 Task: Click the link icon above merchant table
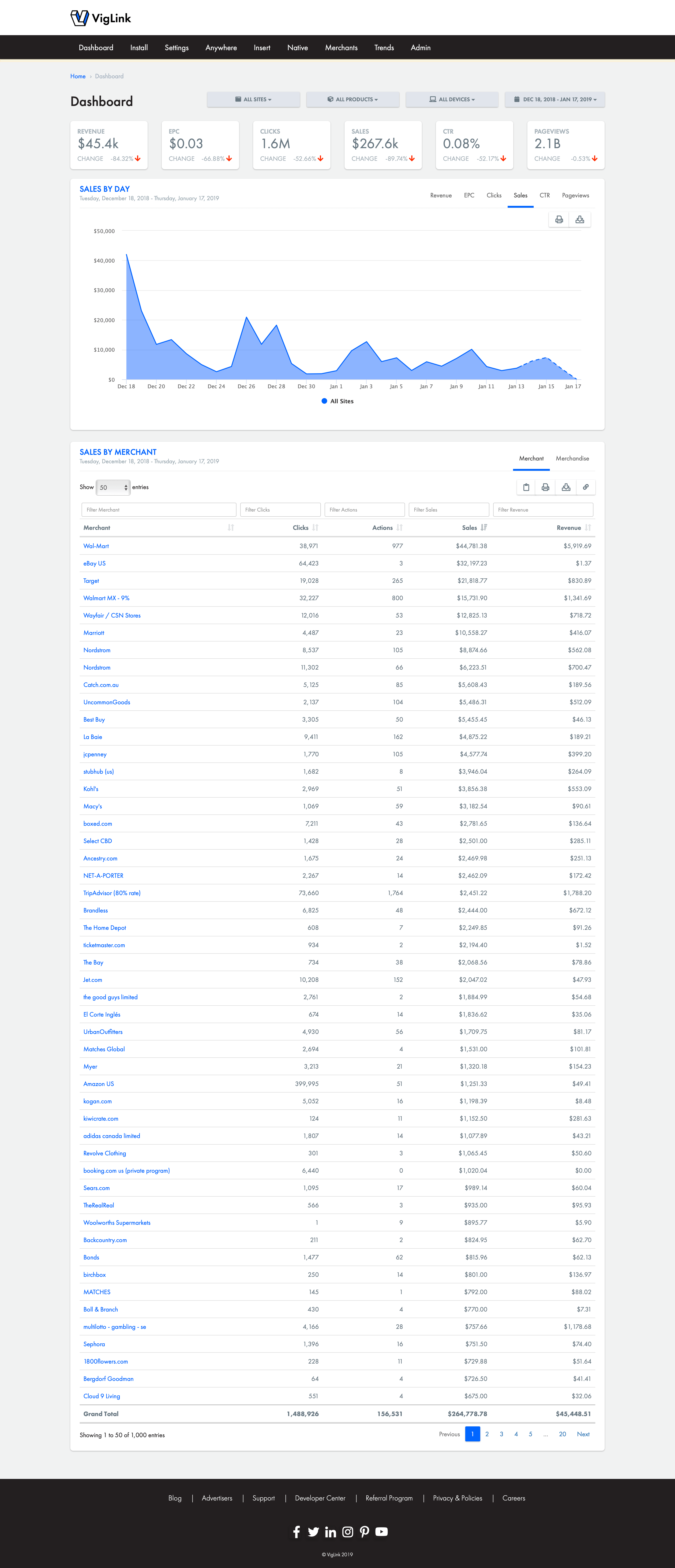pos(585,487)
